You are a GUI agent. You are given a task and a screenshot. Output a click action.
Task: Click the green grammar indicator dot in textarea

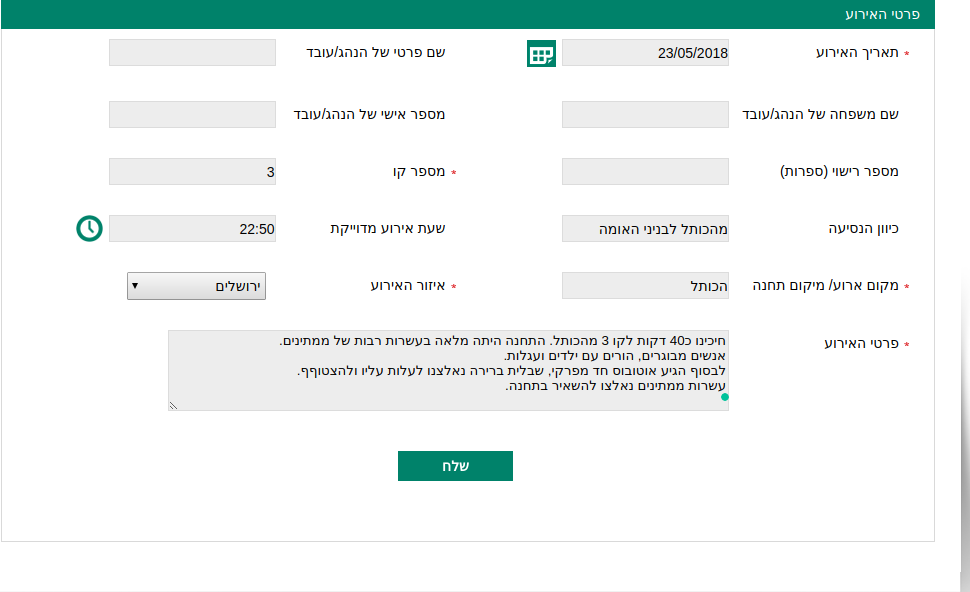coord(725,397)
